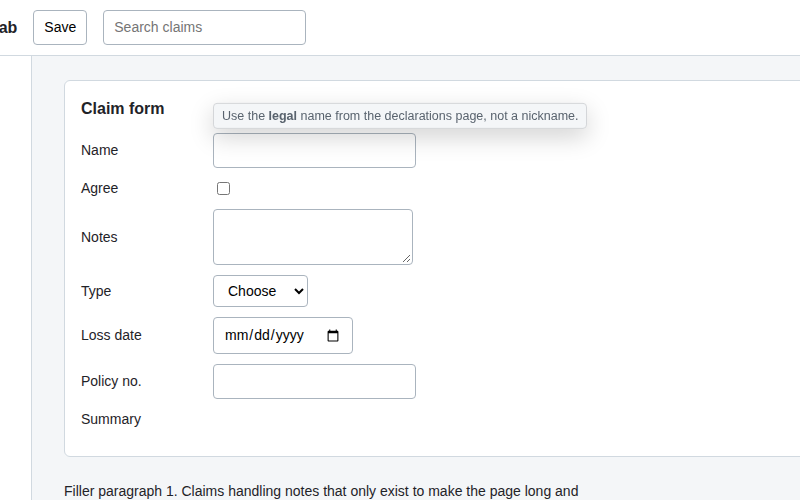
Task: Click the Notes textarea resize handle
Action: click(x=407, y=259)
